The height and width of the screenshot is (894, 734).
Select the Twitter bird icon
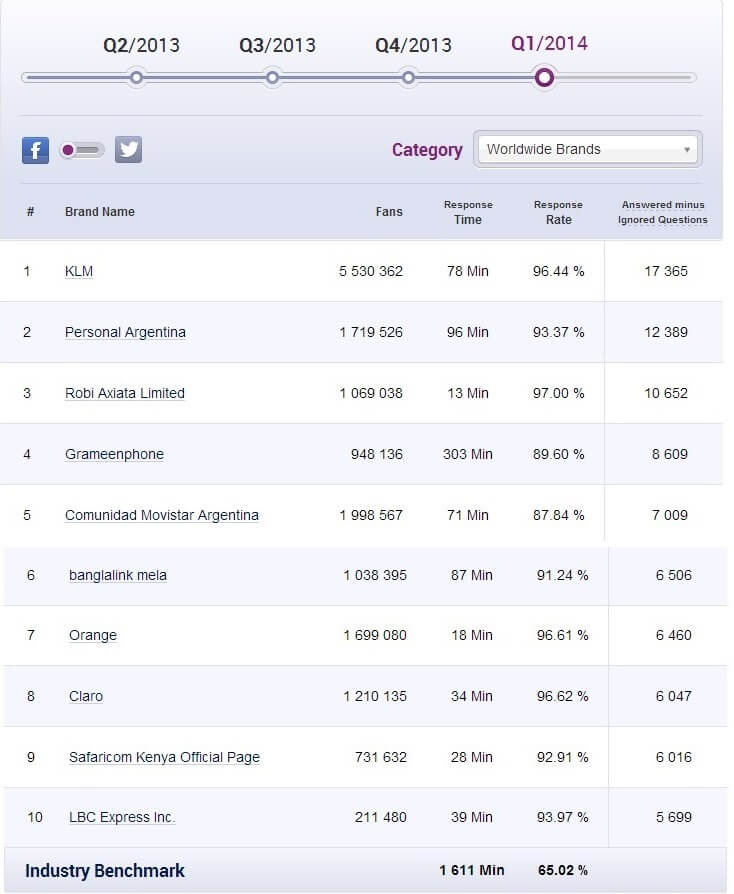point(128,149)
